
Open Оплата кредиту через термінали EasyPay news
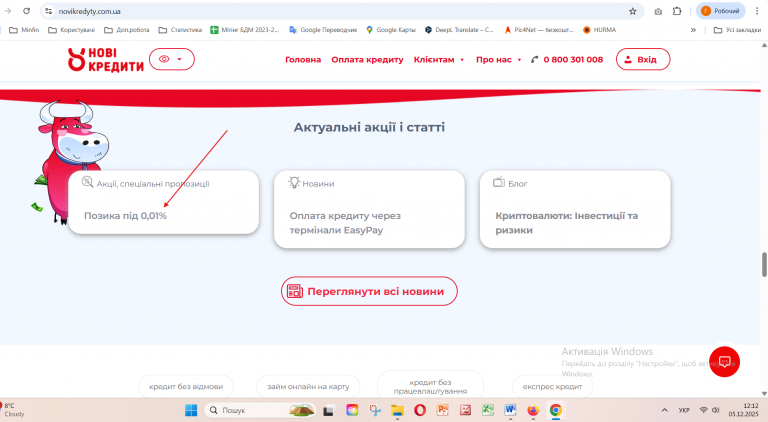tap(345, 223)
